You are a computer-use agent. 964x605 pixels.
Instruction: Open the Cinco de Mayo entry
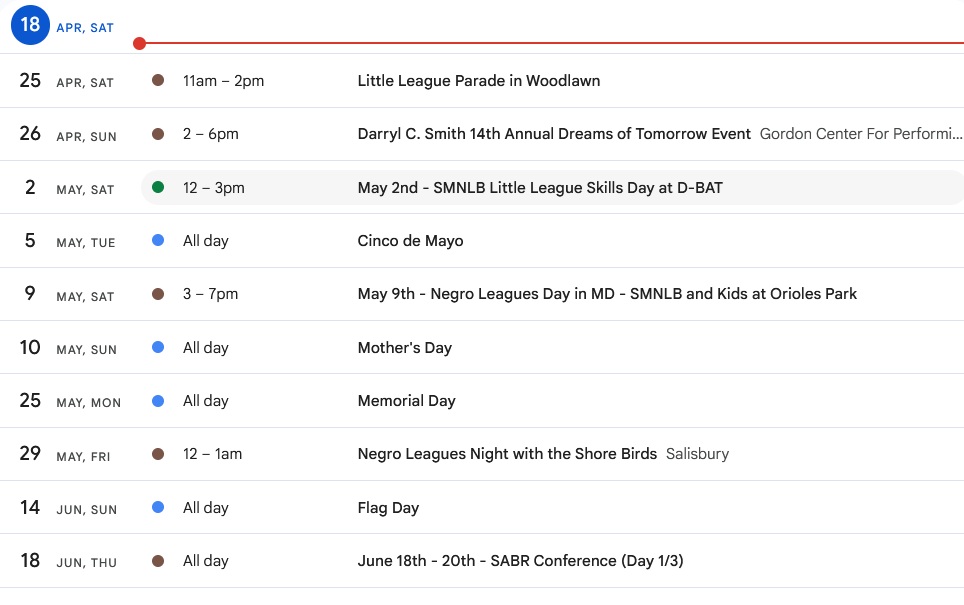click(x=410, y=241)
